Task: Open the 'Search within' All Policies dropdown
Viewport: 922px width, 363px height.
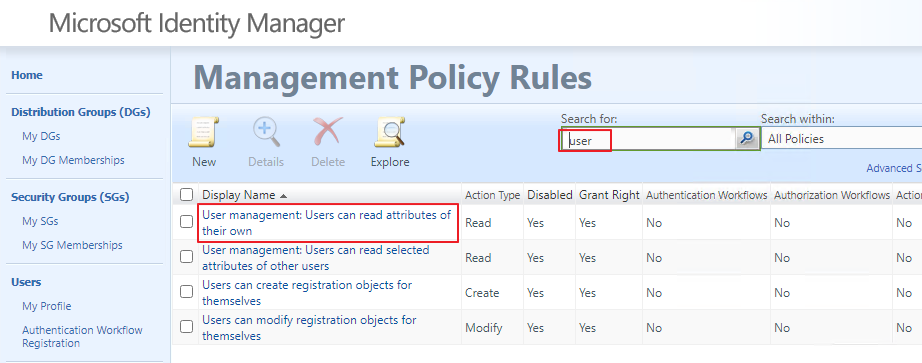Action: (841, 139)
